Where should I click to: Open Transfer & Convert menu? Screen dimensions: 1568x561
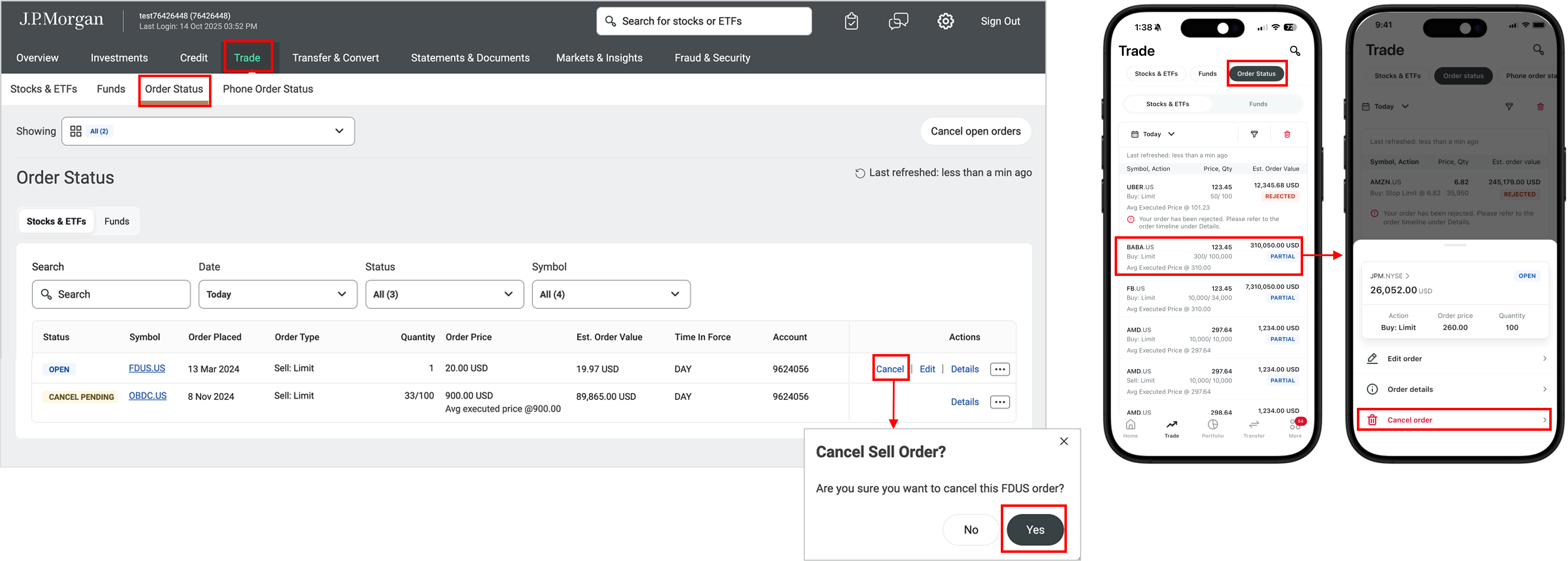(335, 58)
